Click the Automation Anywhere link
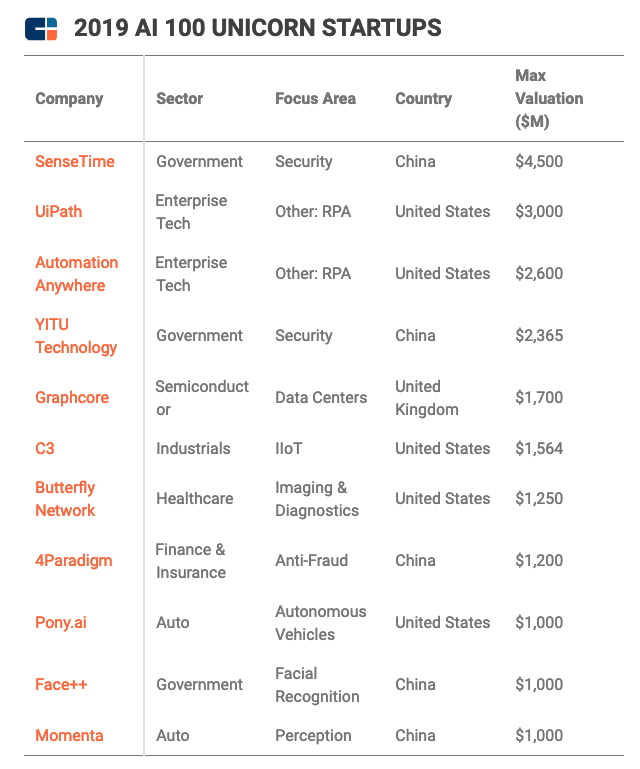The height and width of the screenshot is (769, 640). point(76,273)
